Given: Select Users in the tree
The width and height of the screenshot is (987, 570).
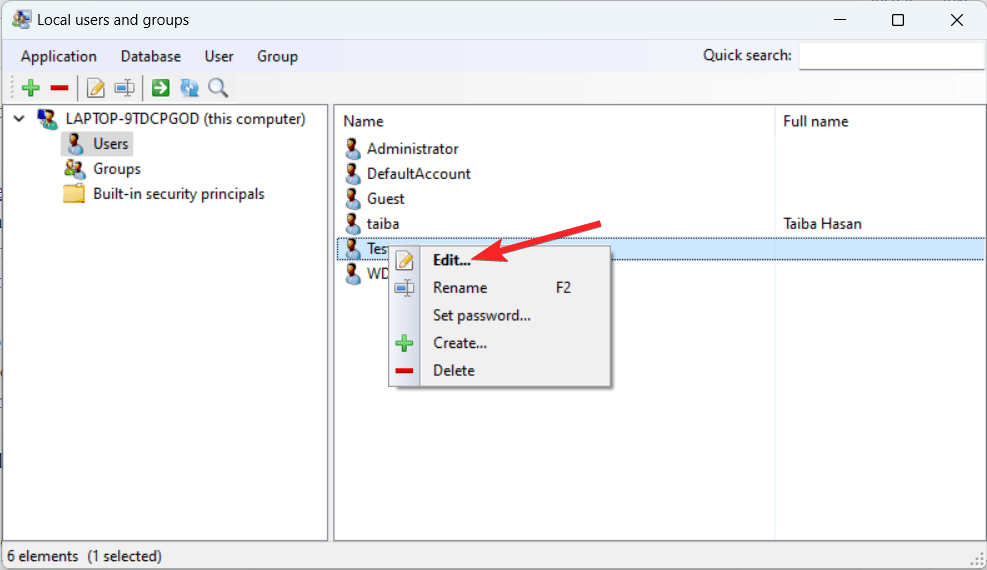Looking at the screenshot, I should 110,143.
